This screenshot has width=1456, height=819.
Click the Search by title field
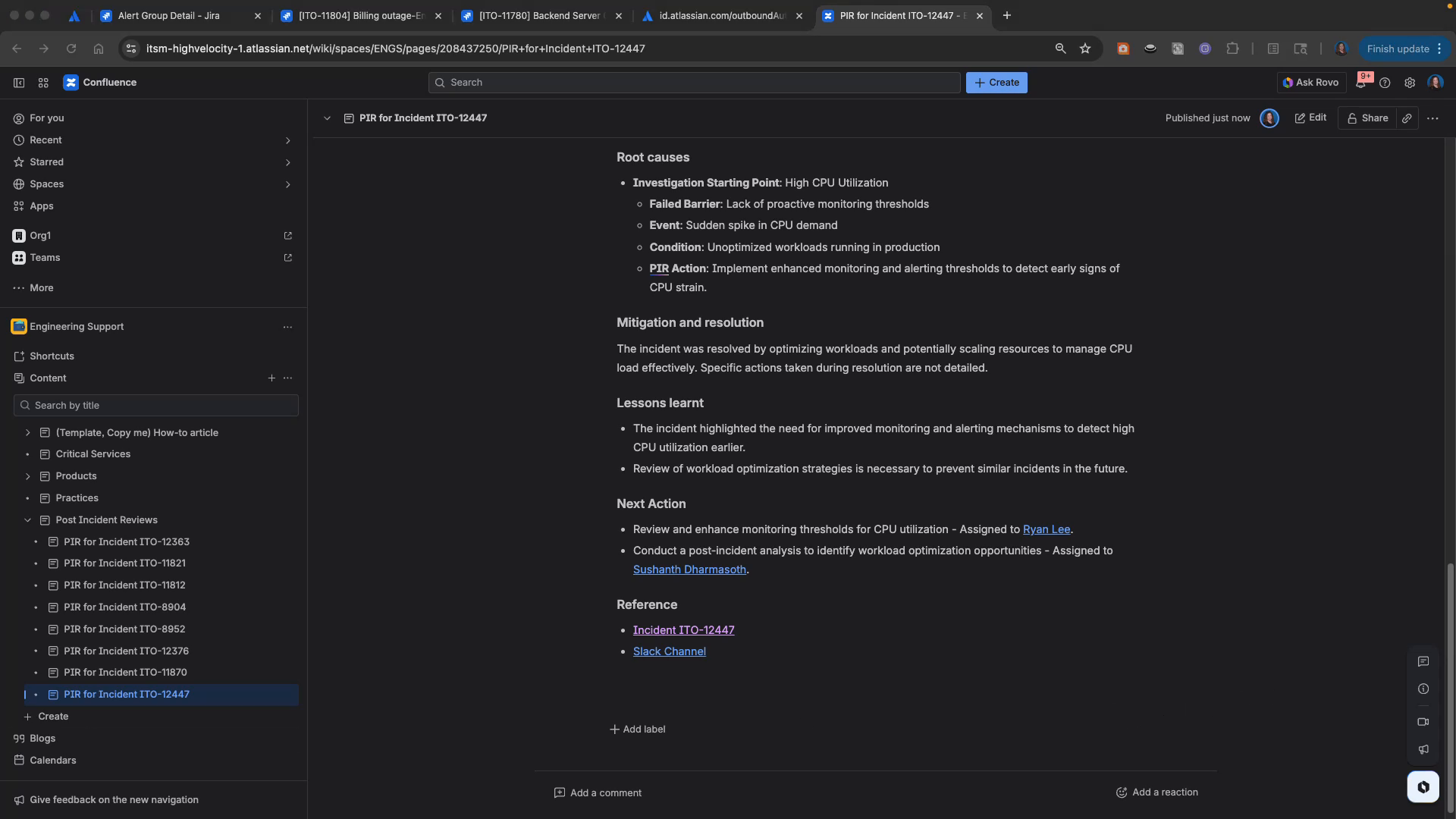(155, 405)
